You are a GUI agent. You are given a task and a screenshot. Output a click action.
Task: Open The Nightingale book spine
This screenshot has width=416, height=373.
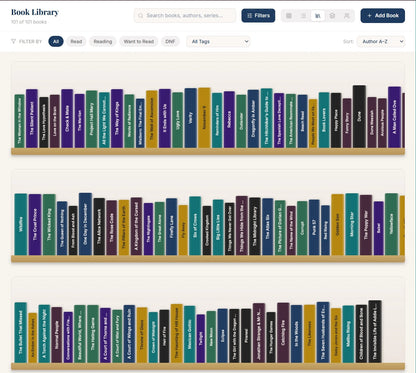(148, 229)
